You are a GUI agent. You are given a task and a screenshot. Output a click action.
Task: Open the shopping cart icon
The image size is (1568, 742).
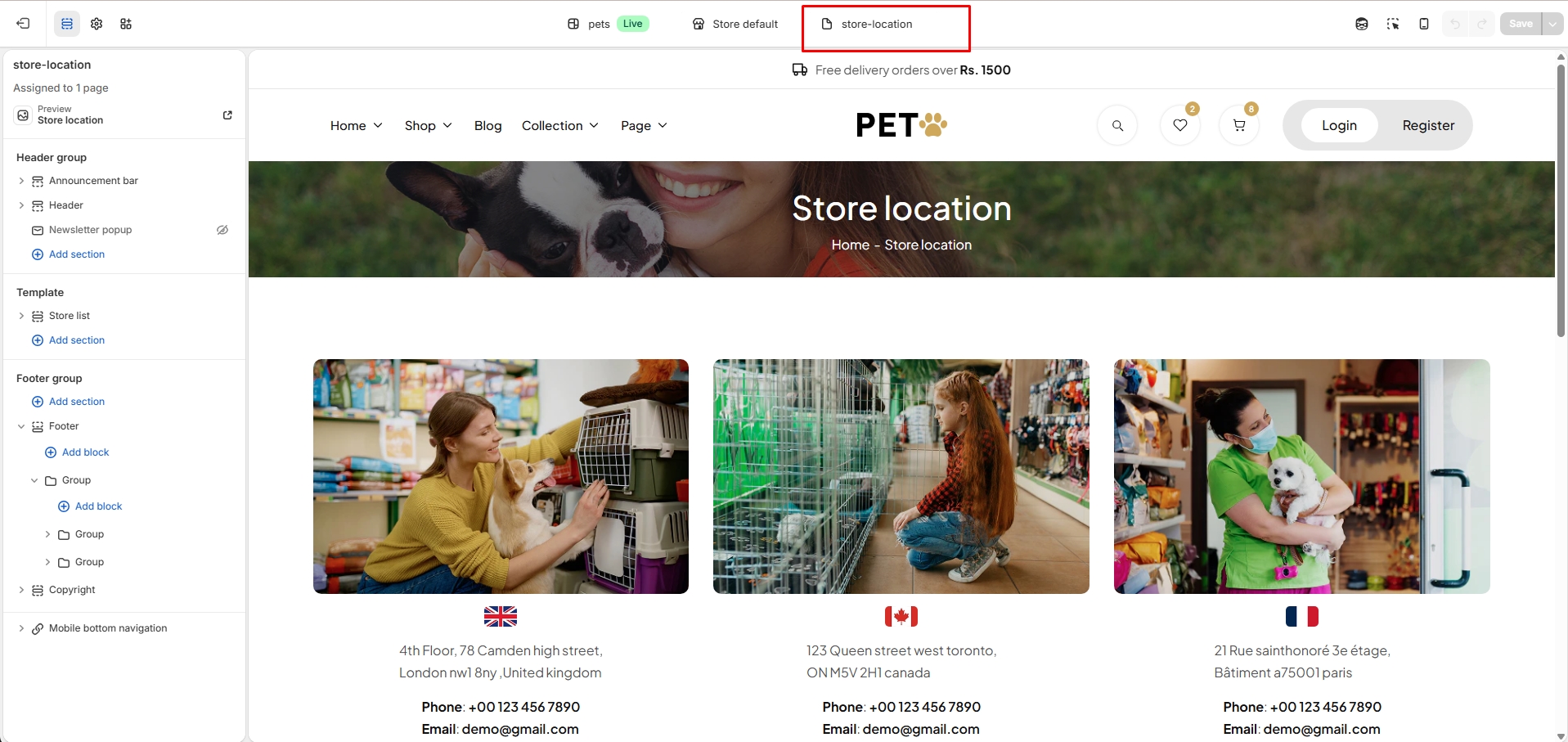coord(1239,125)
